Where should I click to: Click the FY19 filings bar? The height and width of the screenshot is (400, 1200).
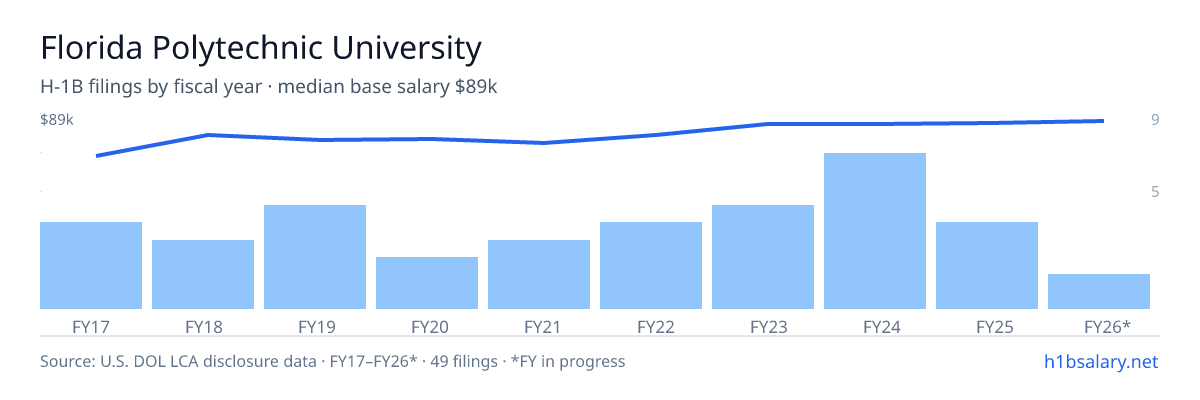[315, 257]
